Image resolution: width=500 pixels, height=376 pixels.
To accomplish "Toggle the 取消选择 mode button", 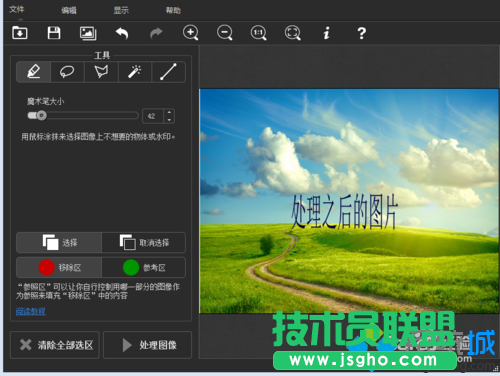I will pyautogui.click(x=144, y=242).
